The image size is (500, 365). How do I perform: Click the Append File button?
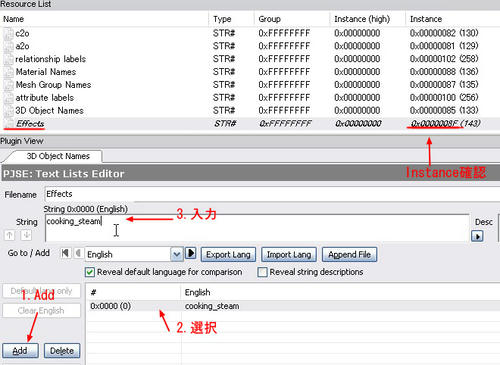coord(350,255)
